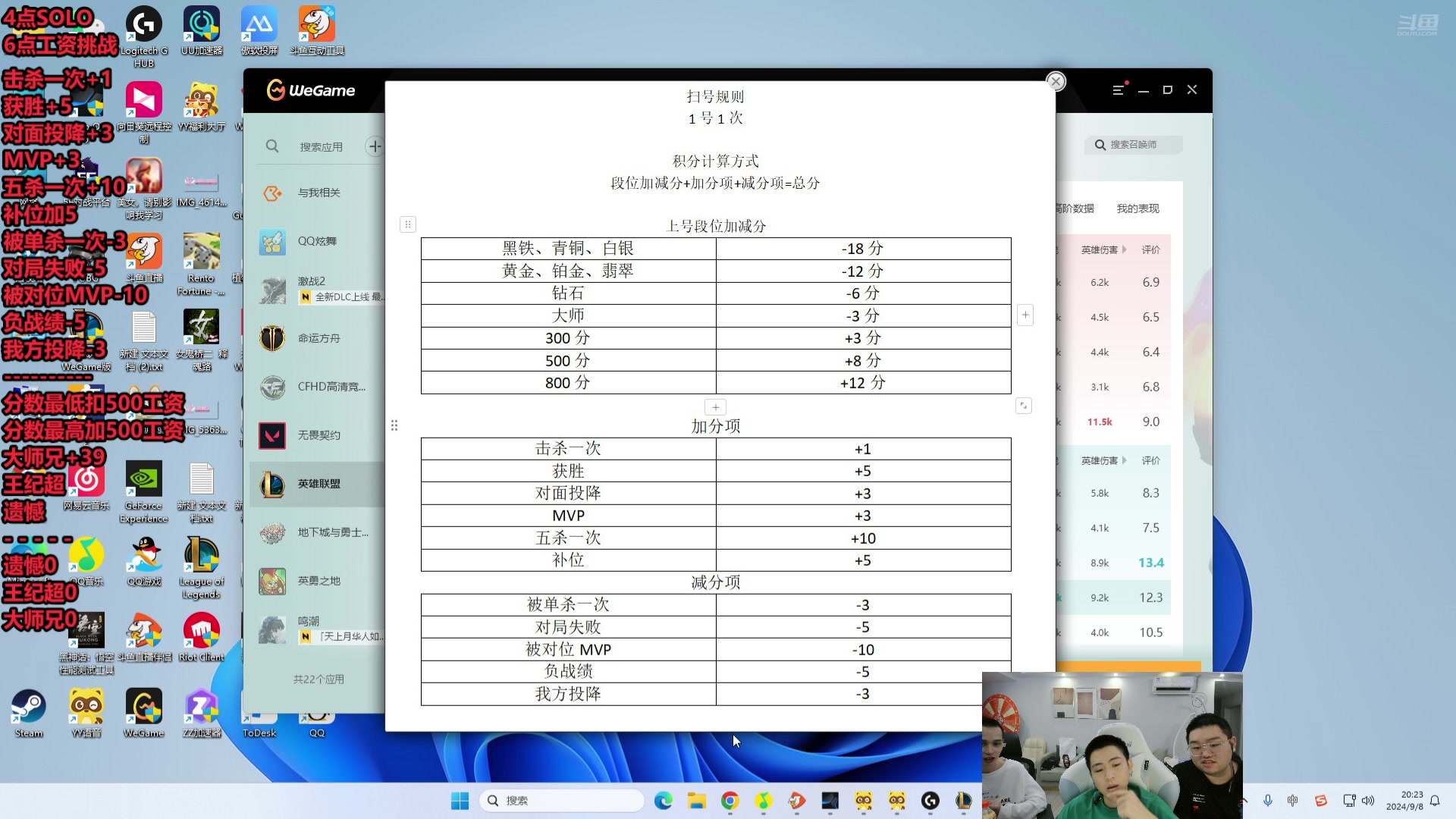The image size is (1456, 819).
Task: Switch to the 我的表现 tab
Action: click(x=1137, y=209)
